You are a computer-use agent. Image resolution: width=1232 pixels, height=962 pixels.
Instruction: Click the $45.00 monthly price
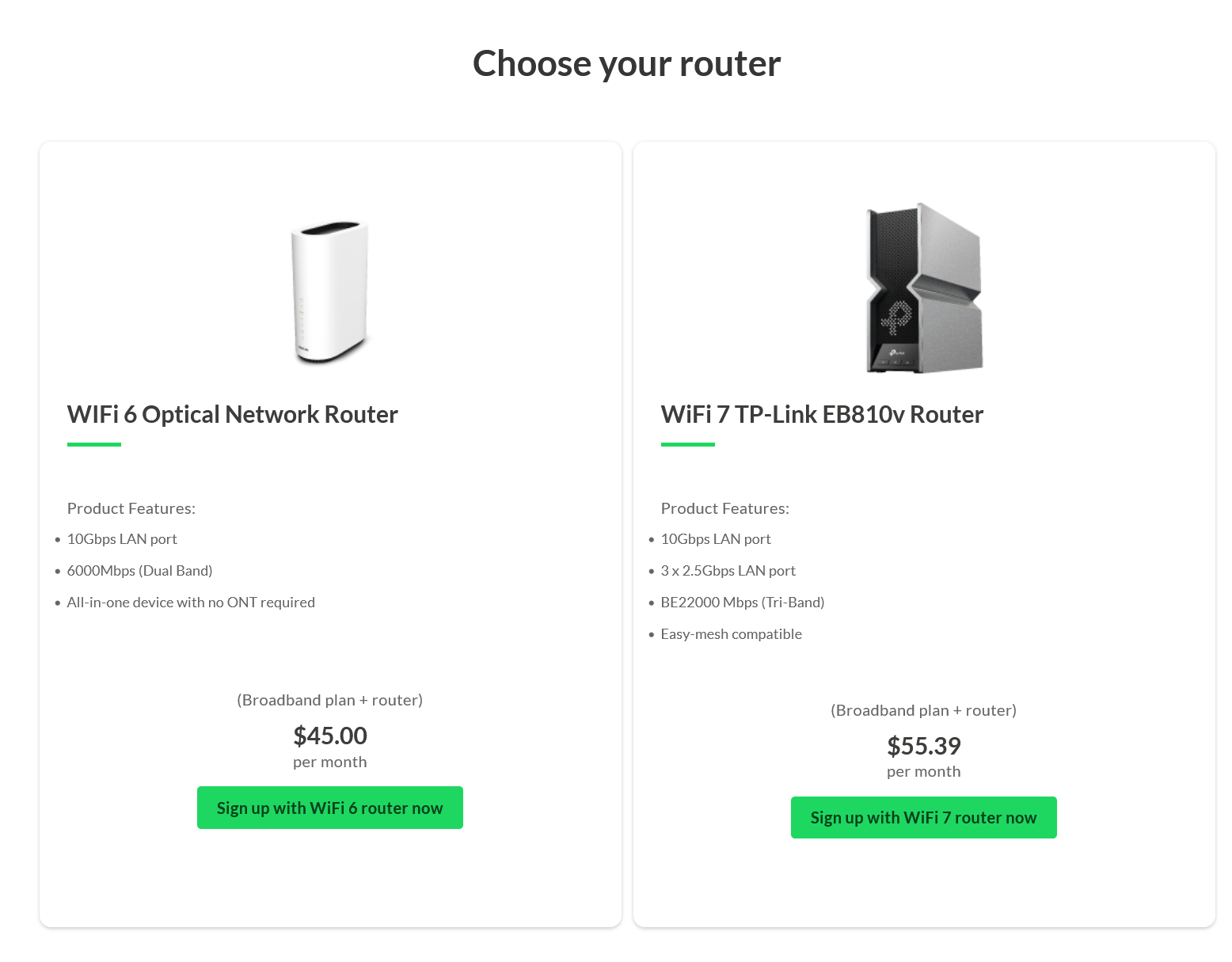tap(330, 736)
